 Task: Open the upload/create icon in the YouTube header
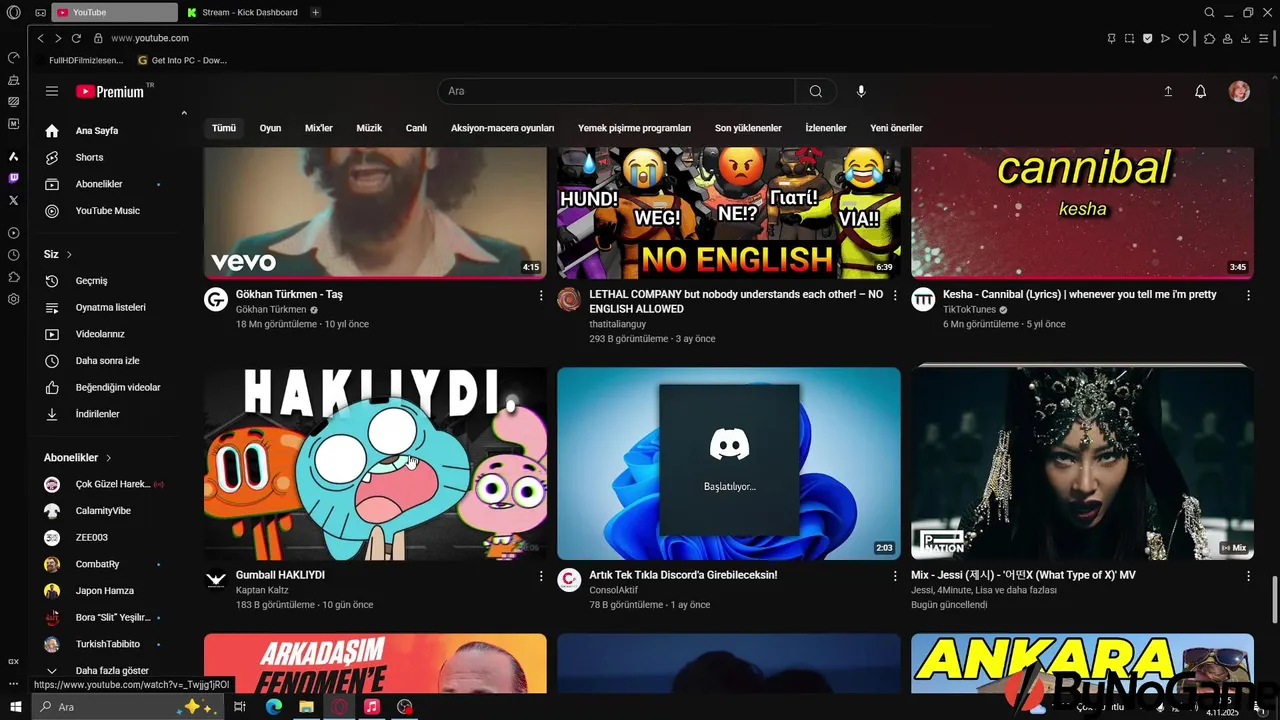pos(1168,91)
